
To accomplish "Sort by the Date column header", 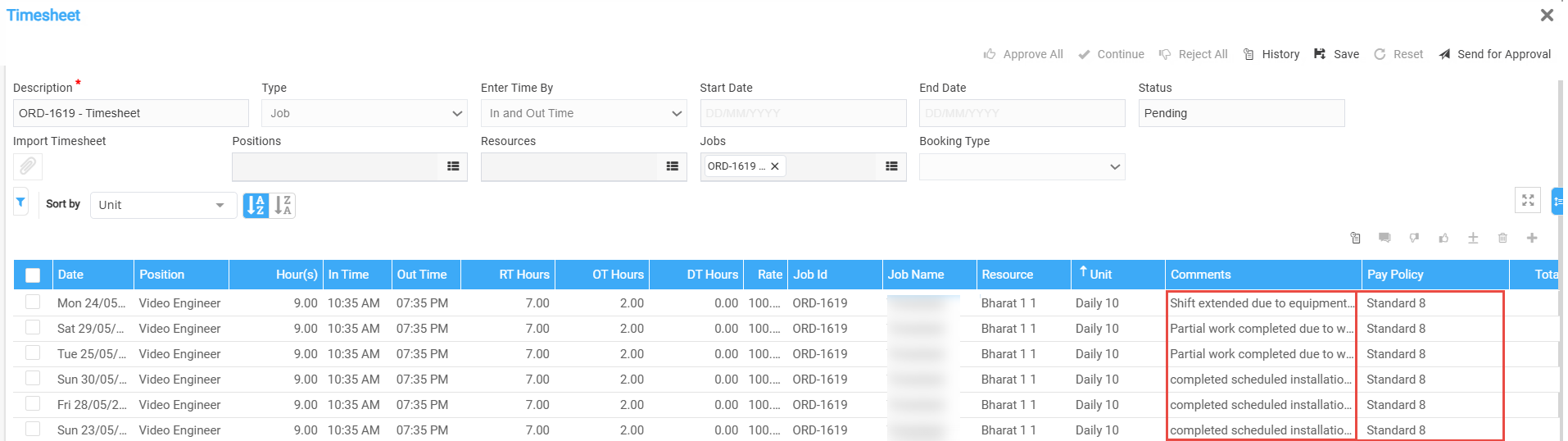I will [71, 275].
